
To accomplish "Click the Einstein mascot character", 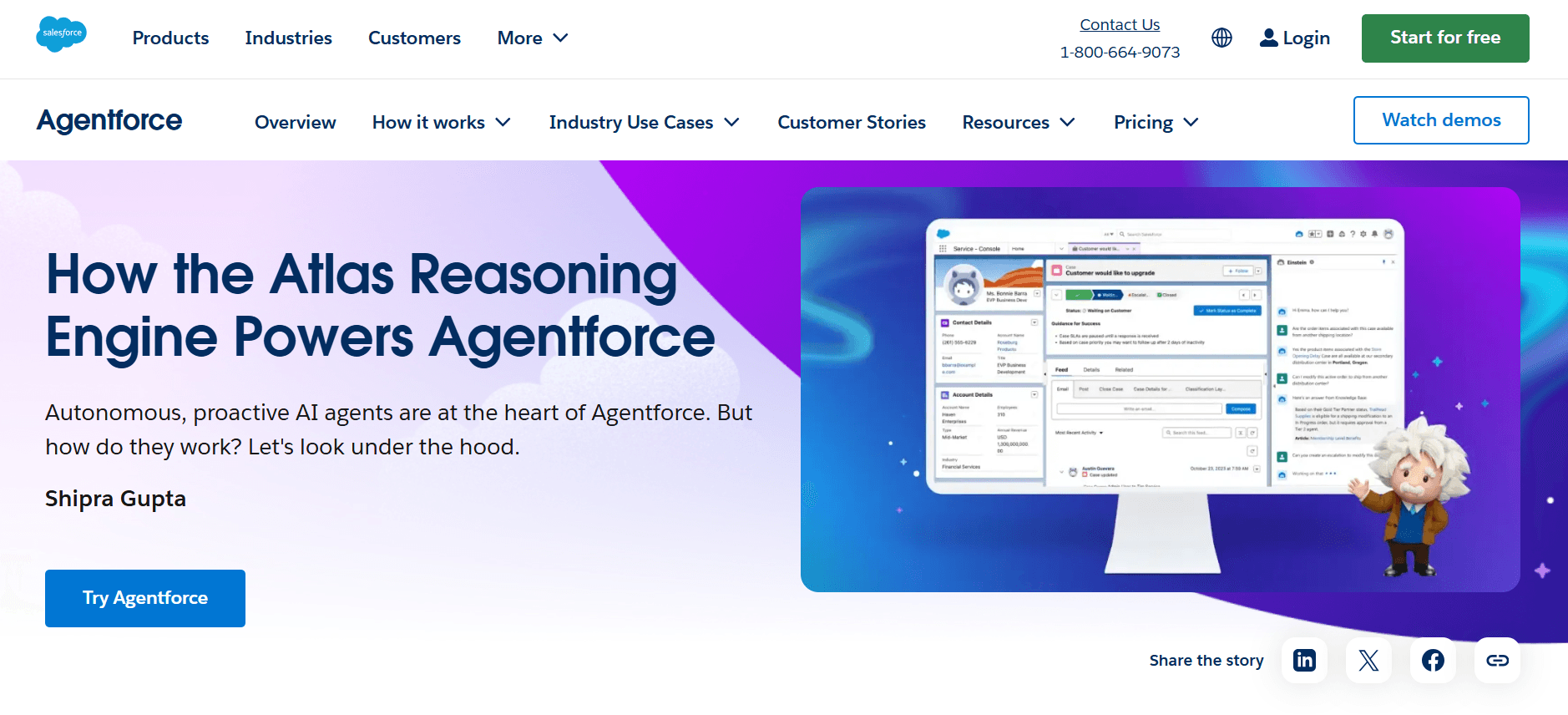I will click(x=1411, y=497).
